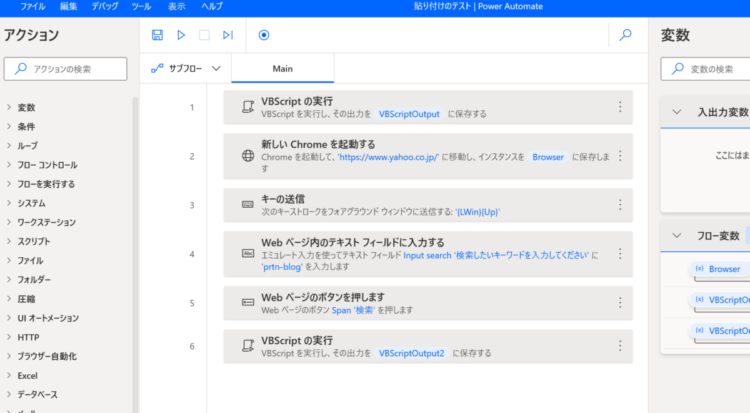The height and width of the screenshot is (413, 750).
Task: Collapse the フロー変数 section
Action: 676,235
